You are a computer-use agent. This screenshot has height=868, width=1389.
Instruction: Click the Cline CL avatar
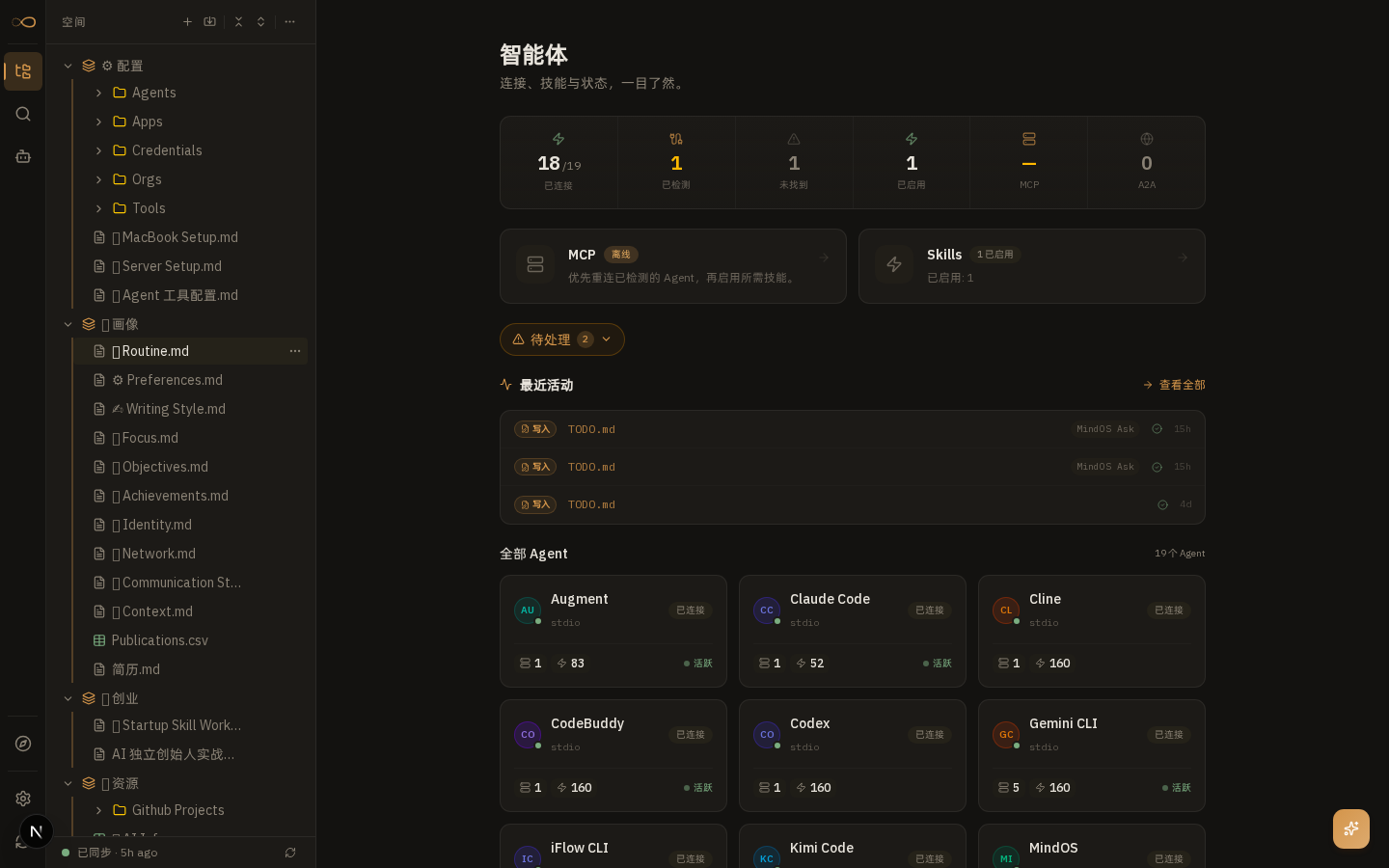click(1006, 610)
